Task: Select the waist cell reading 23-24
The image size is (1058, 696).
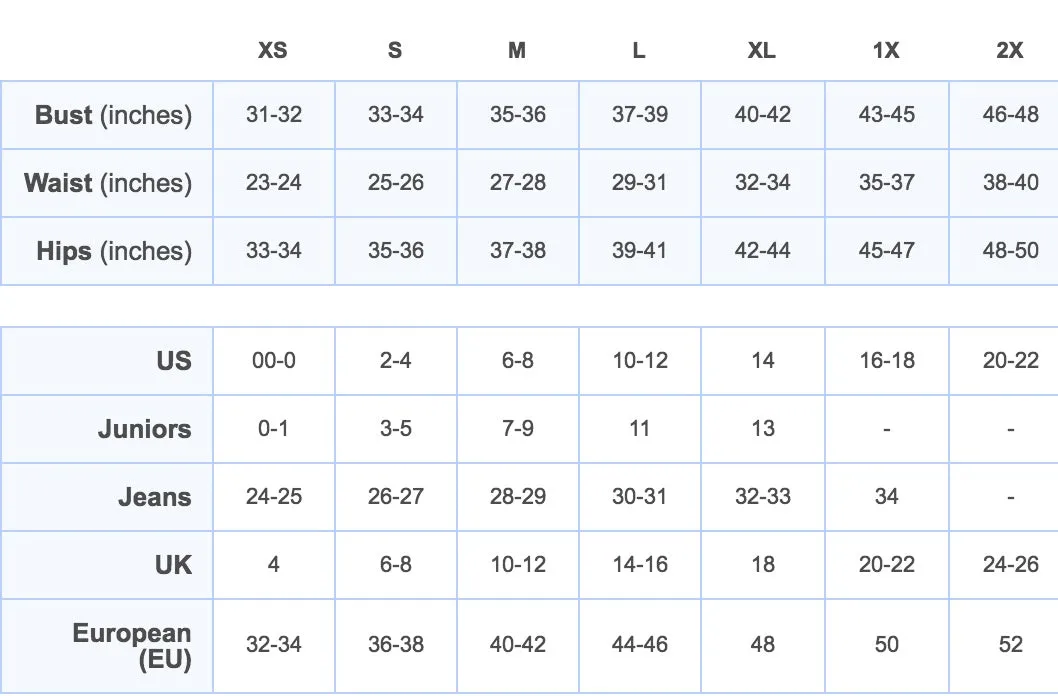Action: point(273,183)
